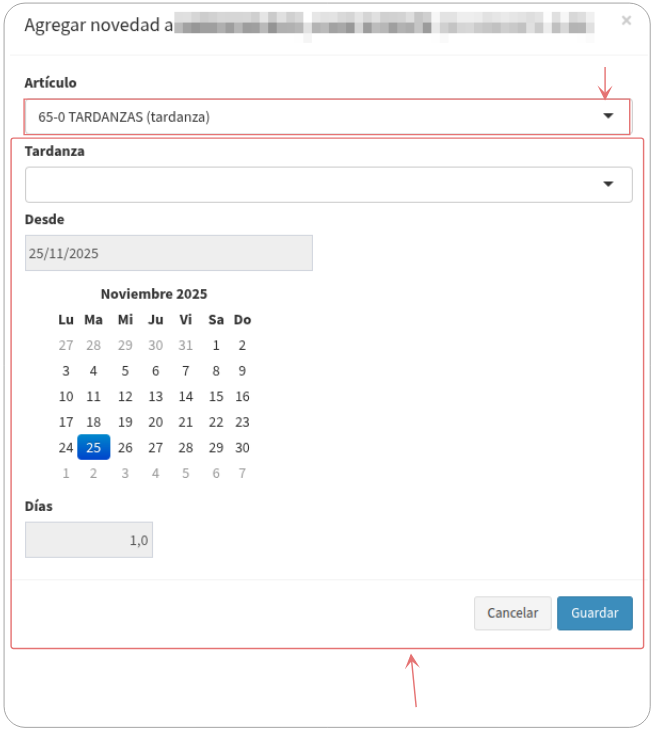Viewport: 655px width, 731px height.
Task: Choose day 12 in the calendar
Action: coord(125,396)
